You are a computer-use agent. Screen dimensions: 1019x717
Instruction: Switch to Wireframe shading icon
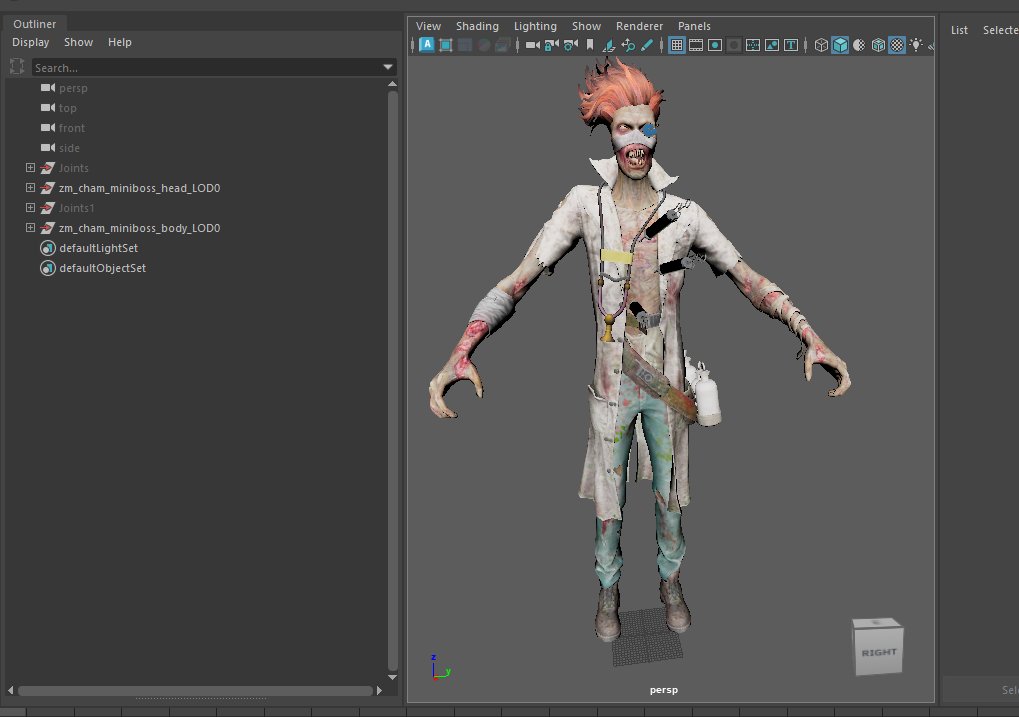click(821, 45)
